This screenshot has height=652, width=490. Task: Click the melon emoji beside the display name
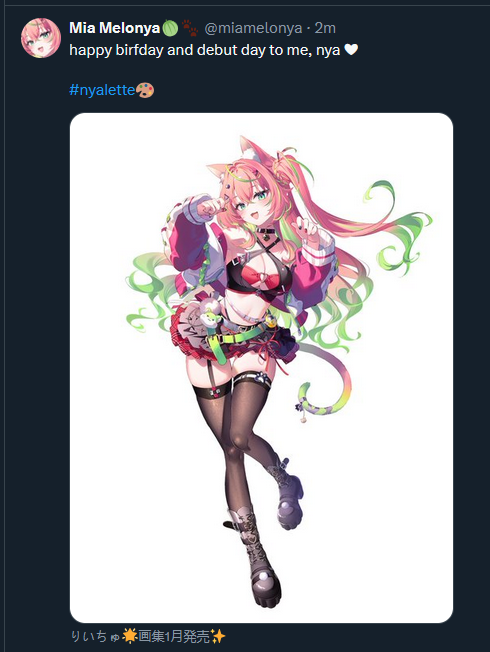[x=170, y=28]
